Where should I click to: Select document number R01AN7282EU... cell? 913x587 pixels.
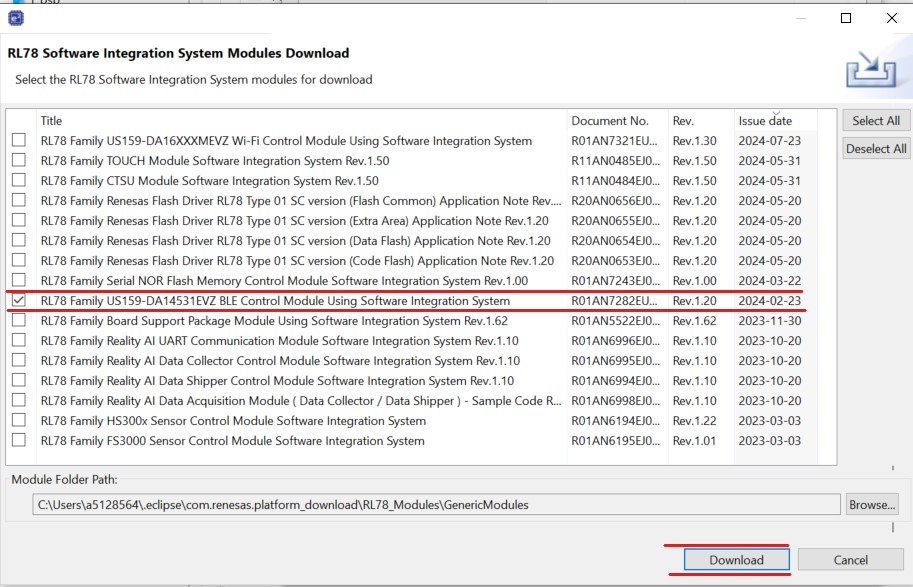click(x=614, y=301)
